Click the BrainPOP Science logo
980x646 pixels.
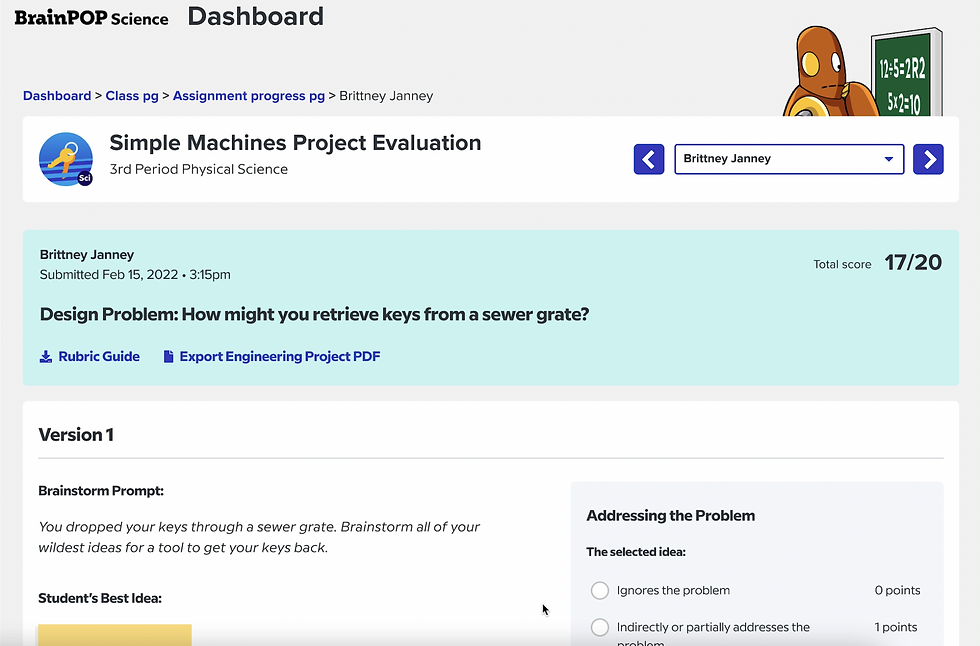pyautogui.click(x=91, y=17)
